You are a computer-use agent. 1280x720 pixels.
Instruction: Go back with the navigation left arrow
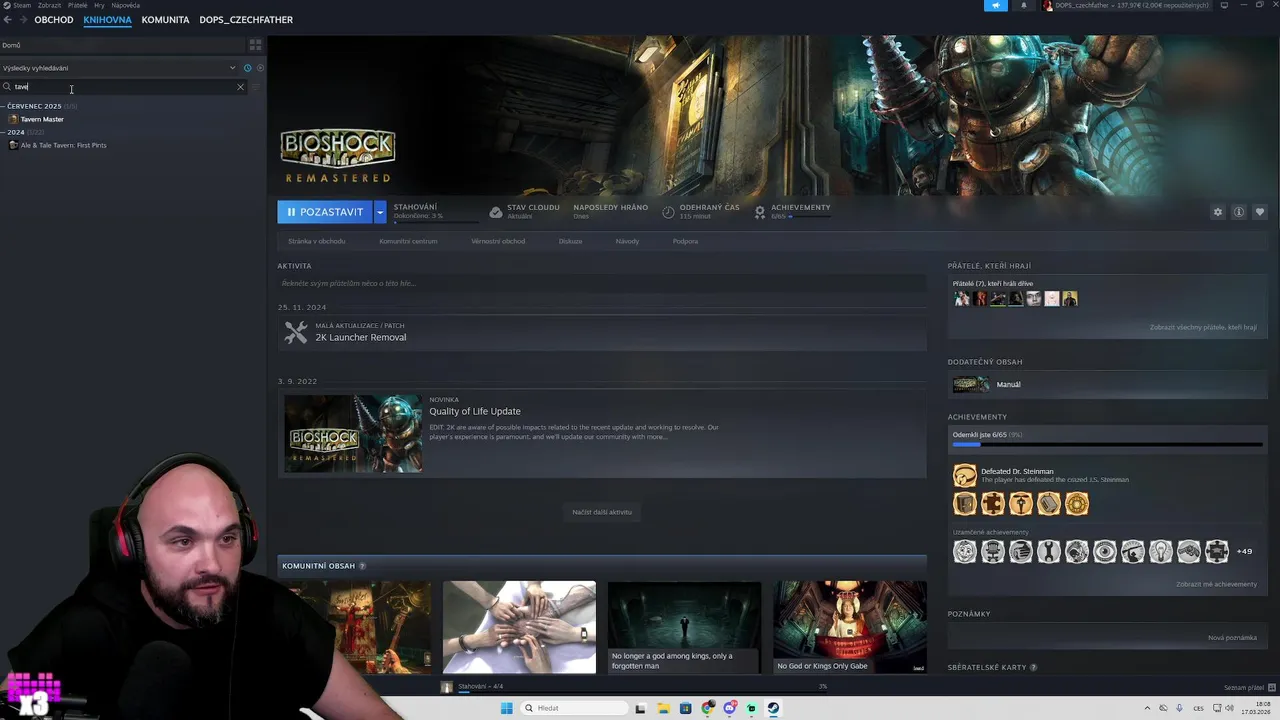click(x=8, y=20)
